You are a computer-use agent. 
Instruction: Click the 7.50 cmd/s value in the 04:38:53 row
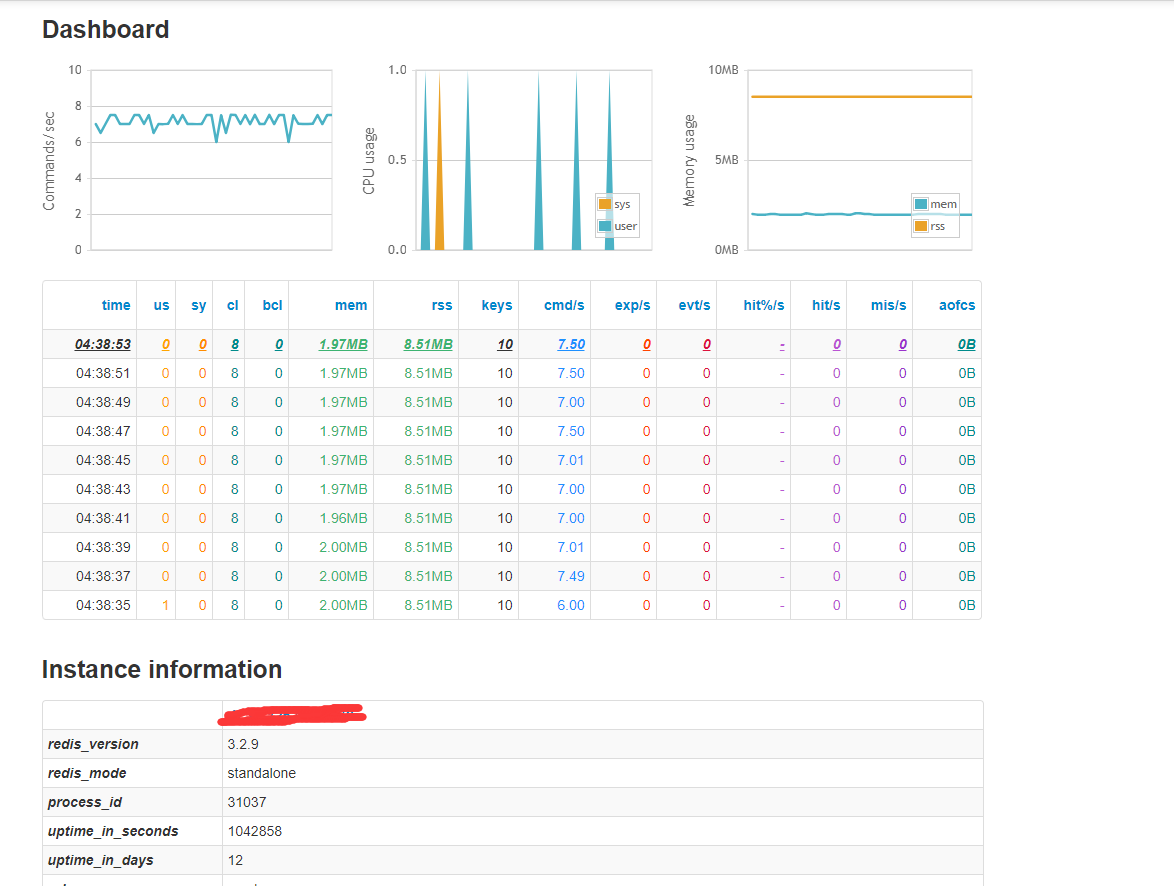[x=571, y=345]
